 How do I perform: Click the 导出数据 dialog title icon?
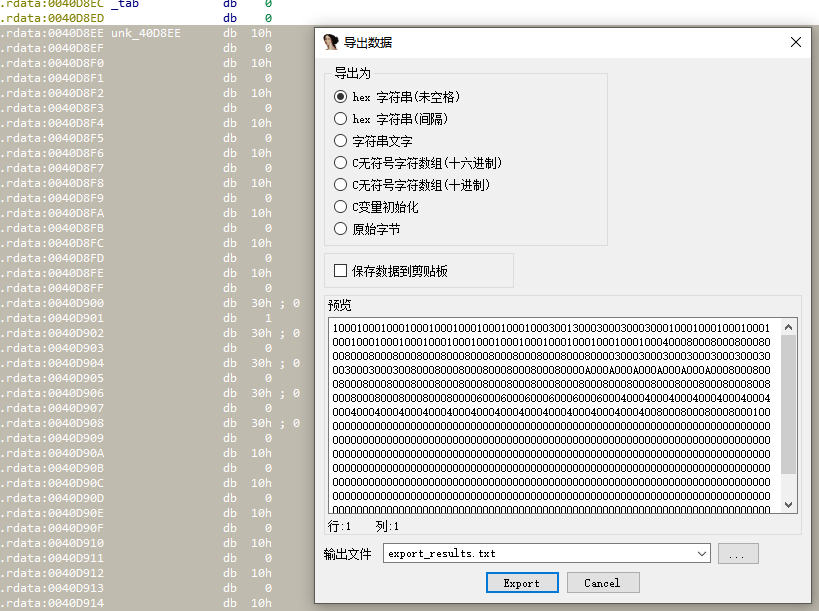point(331,42)
